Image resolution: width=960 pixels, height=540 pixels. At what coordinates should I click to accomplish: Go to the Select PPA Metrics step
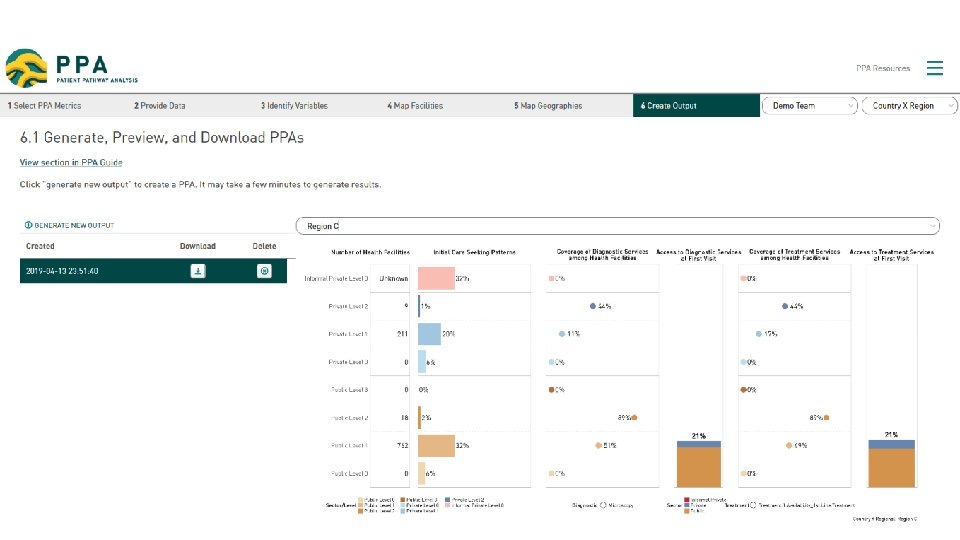pos(45,105)
